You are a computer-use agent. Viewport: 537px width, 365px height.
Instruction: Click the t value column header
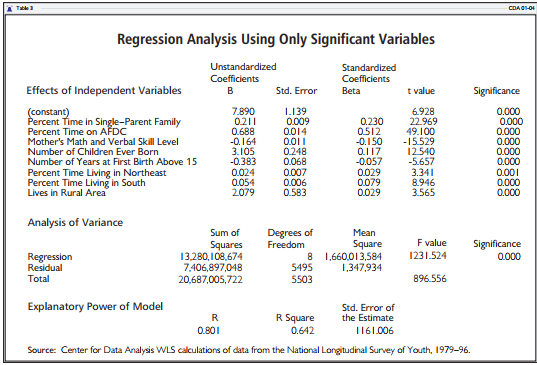pos(421,91)
